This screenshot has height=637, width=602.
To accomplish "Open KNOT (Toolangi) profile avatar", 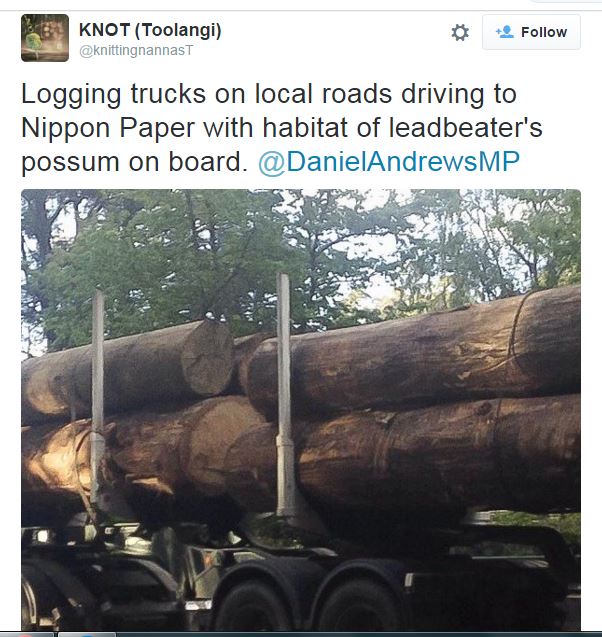I will click(x=45, y=38).
